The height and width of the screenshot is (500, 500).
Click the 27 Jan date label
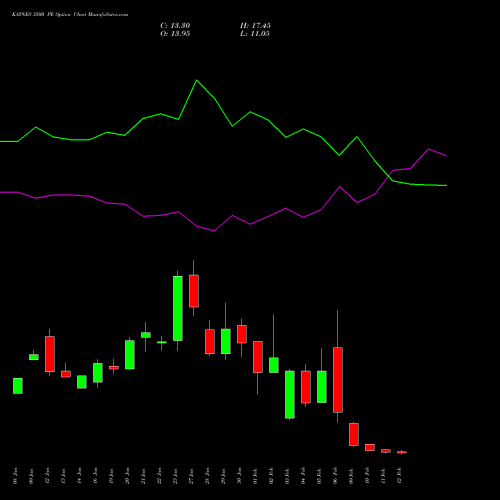(192, 476)
